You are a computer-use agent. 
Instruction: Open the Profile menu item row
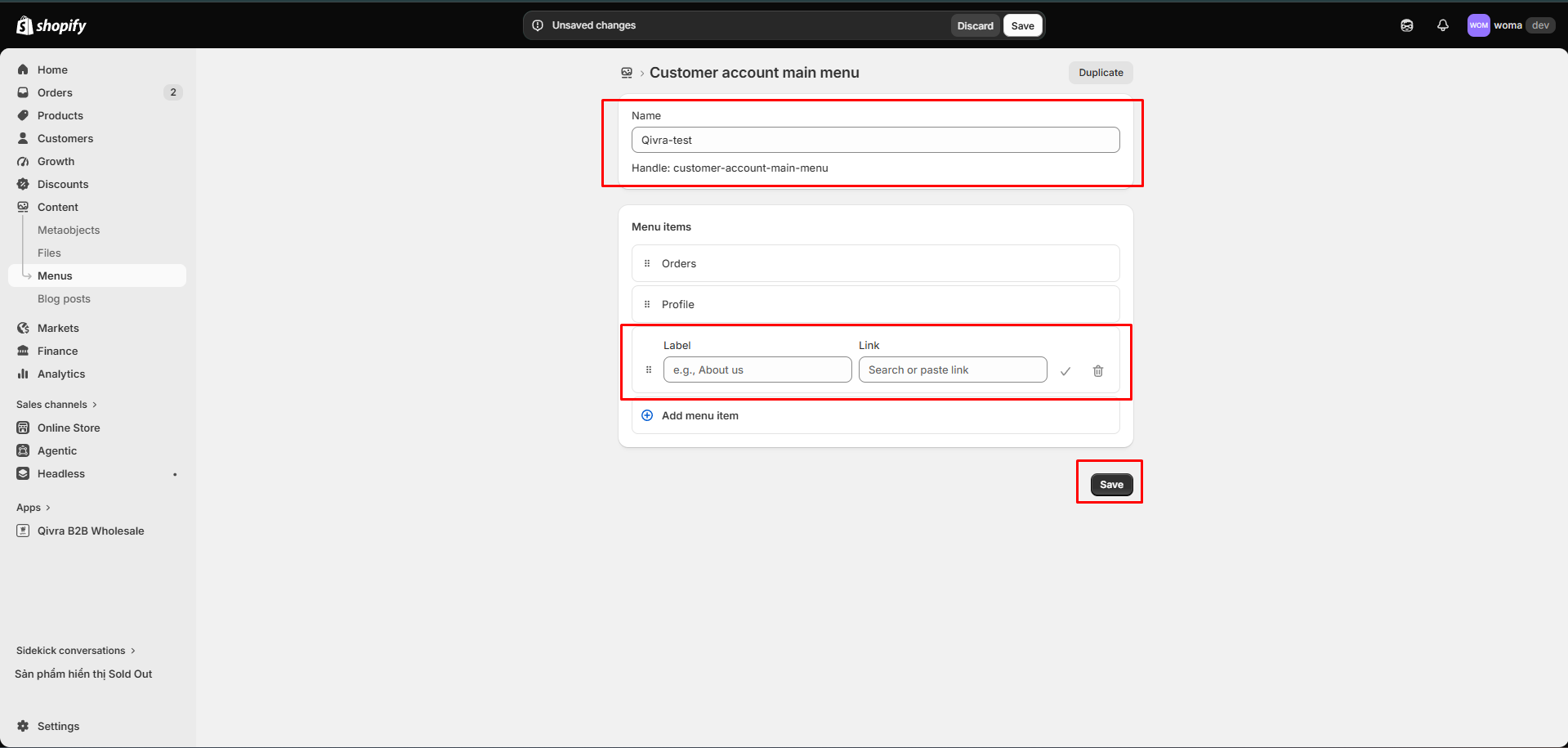tap(875, 304)
